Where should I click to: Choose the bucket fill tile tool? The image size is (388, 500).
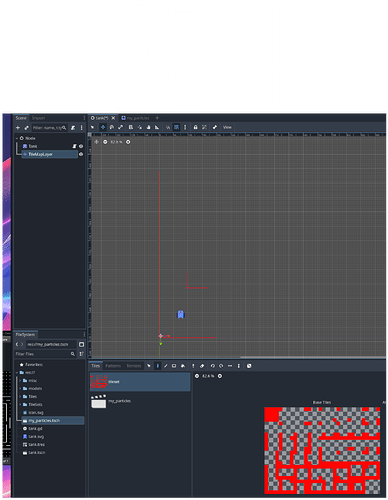(183, 366)
